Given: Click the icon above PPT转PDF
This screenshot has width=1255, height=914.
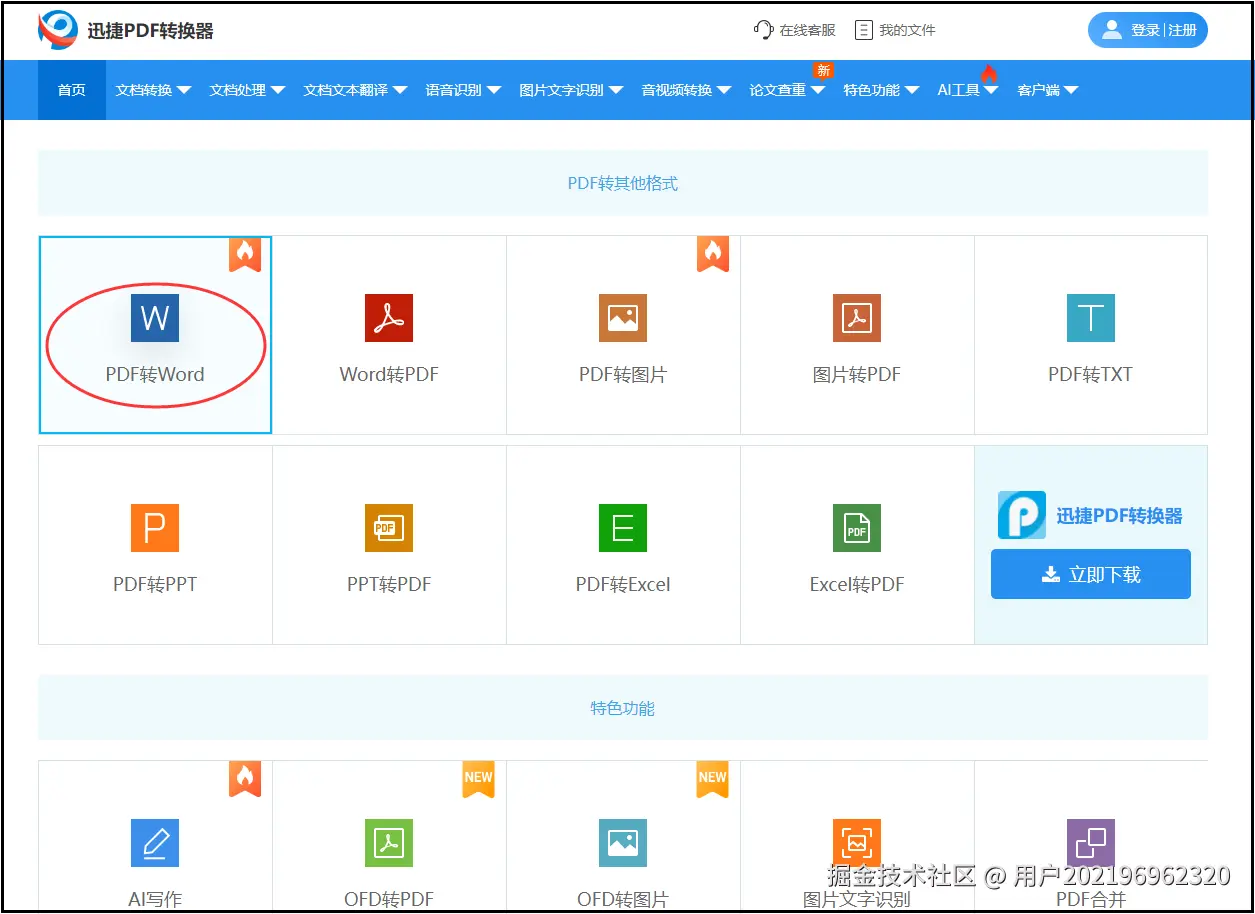Looking at the screenshot, I should coord(389,528).
